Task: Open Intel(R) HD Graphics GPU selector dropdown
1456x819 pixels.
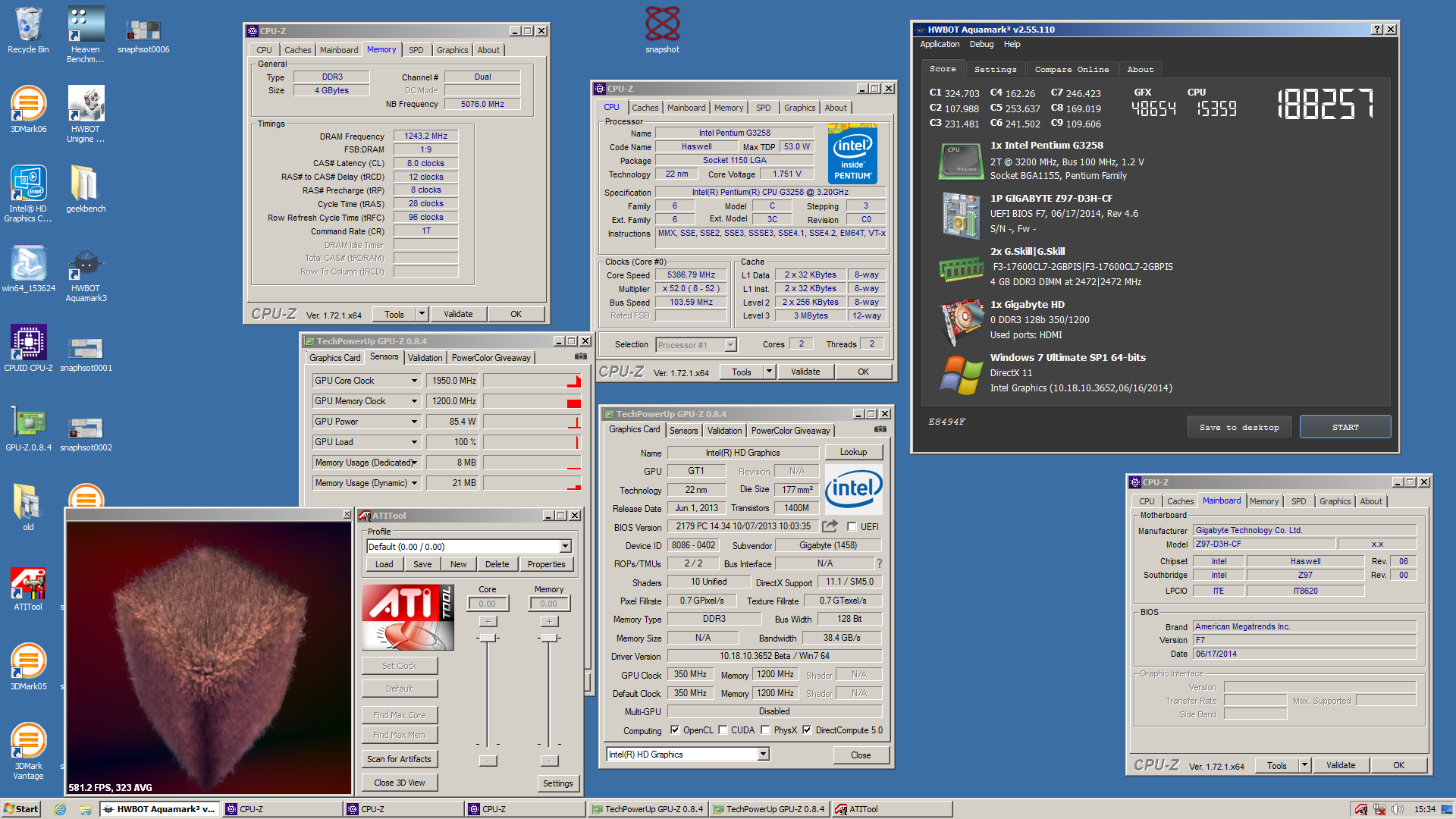Action: click(764, 754)
